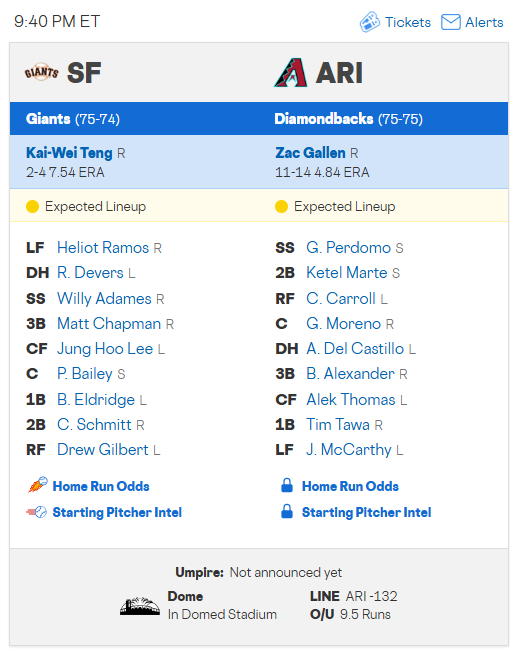Click the Alerts envelope icon
Screen dimensions: 522x654
[x=451, y=22]
